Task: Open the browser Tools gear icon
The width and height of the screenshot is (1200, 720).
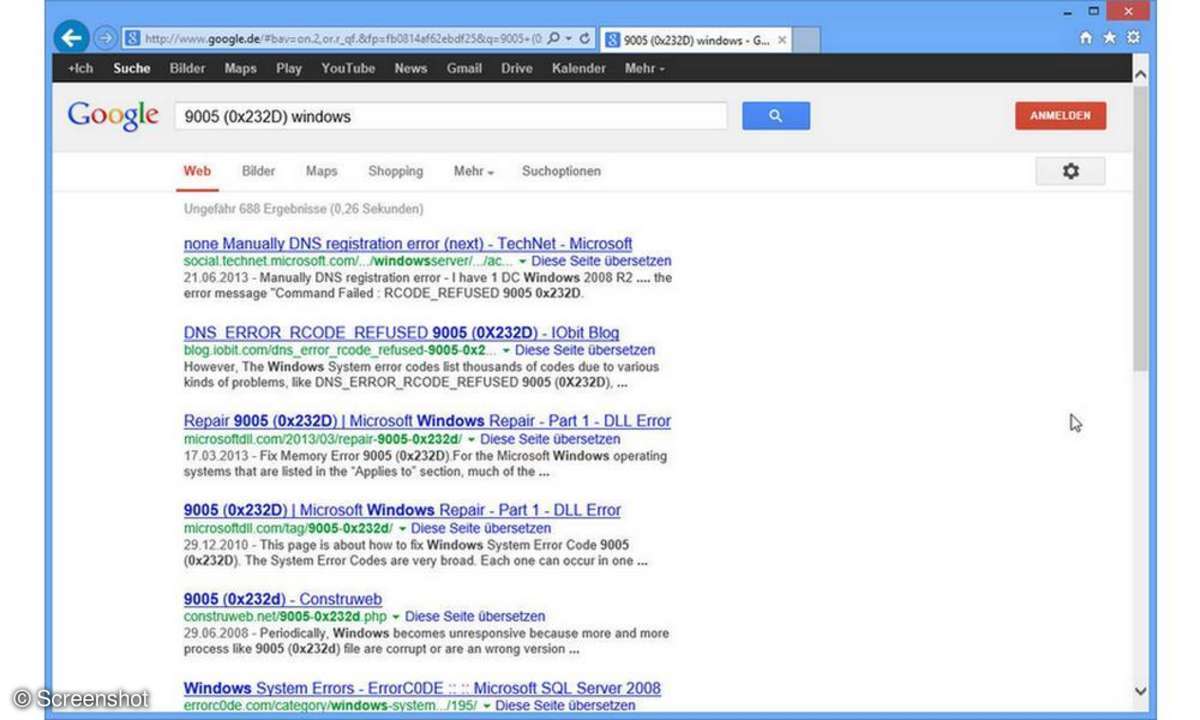Action: 1133,38
